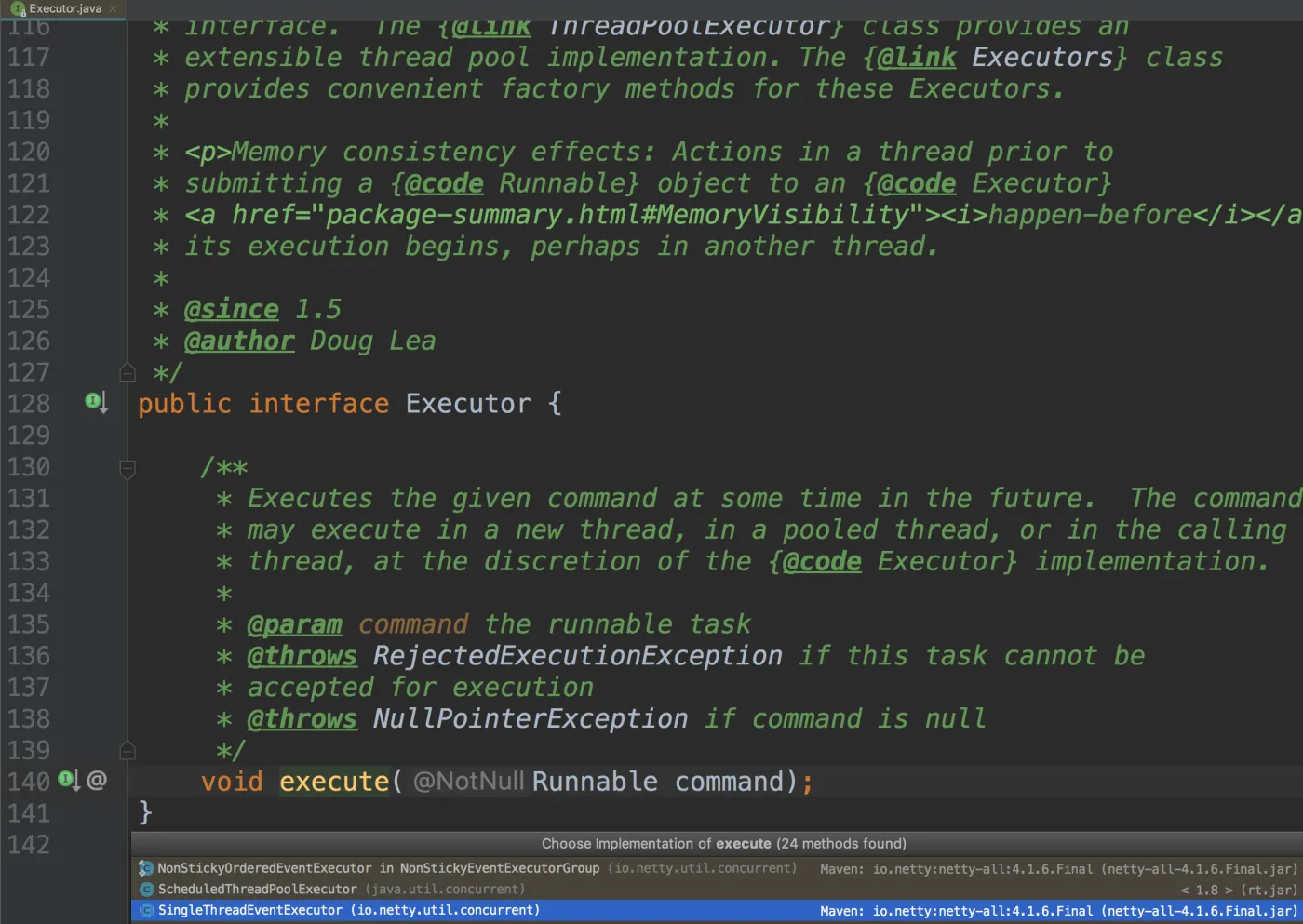Choose NonStickyOrderedEventExecutor implementation
Screen dimensions: 1303x924
(x=717, y=868)
